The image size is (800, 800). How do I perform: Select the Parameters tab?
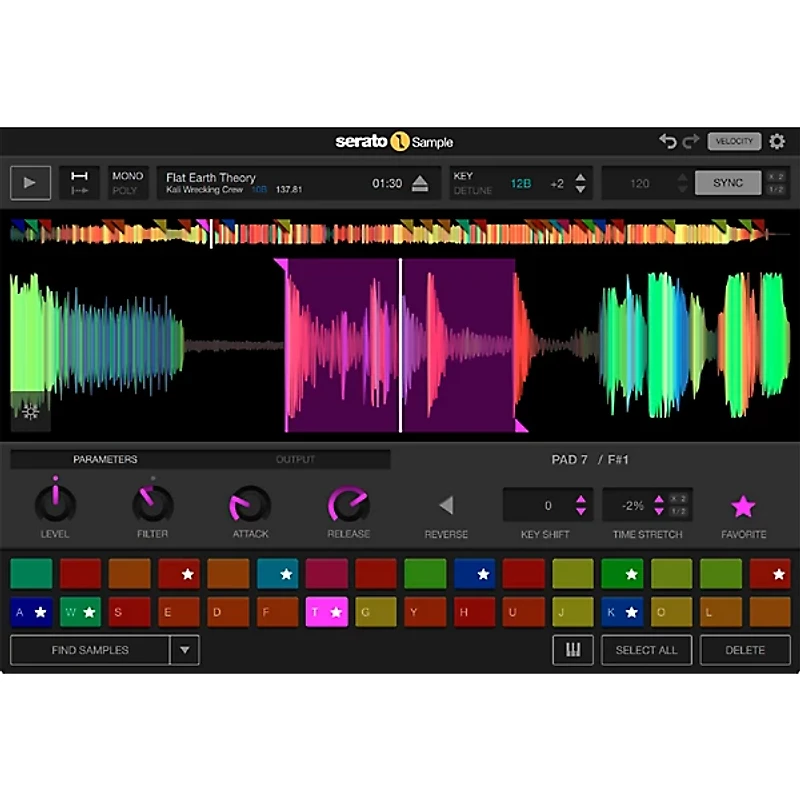coord(105,460)
